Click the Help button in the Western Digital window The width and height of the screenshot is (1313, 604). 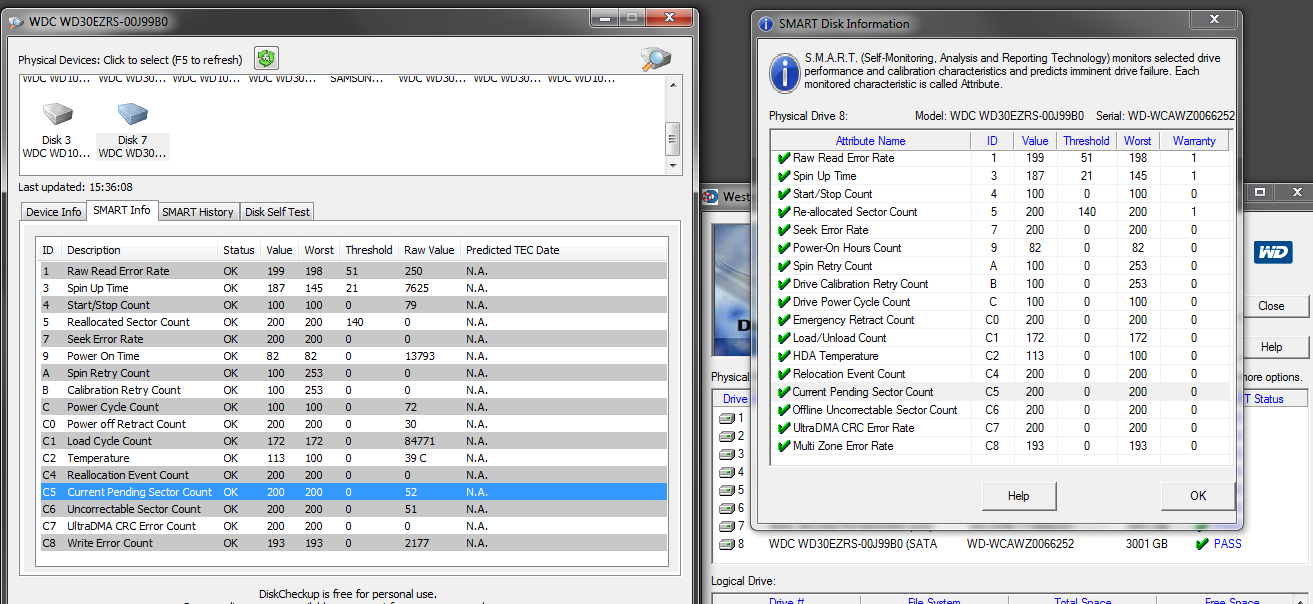point(1271,347)
